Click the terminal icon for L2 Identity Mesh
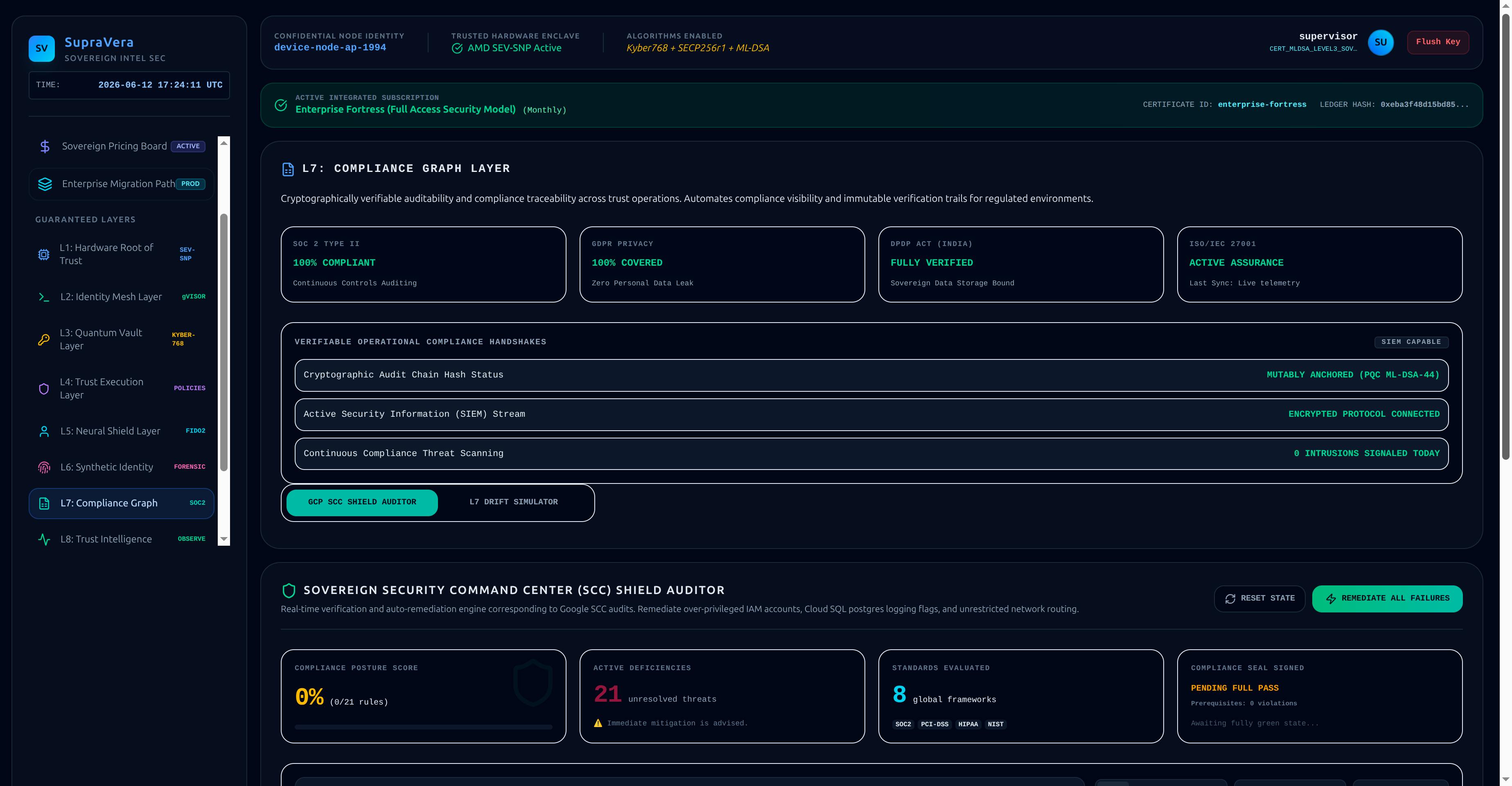Screen dimensions: 1512x786 [44, 297]
